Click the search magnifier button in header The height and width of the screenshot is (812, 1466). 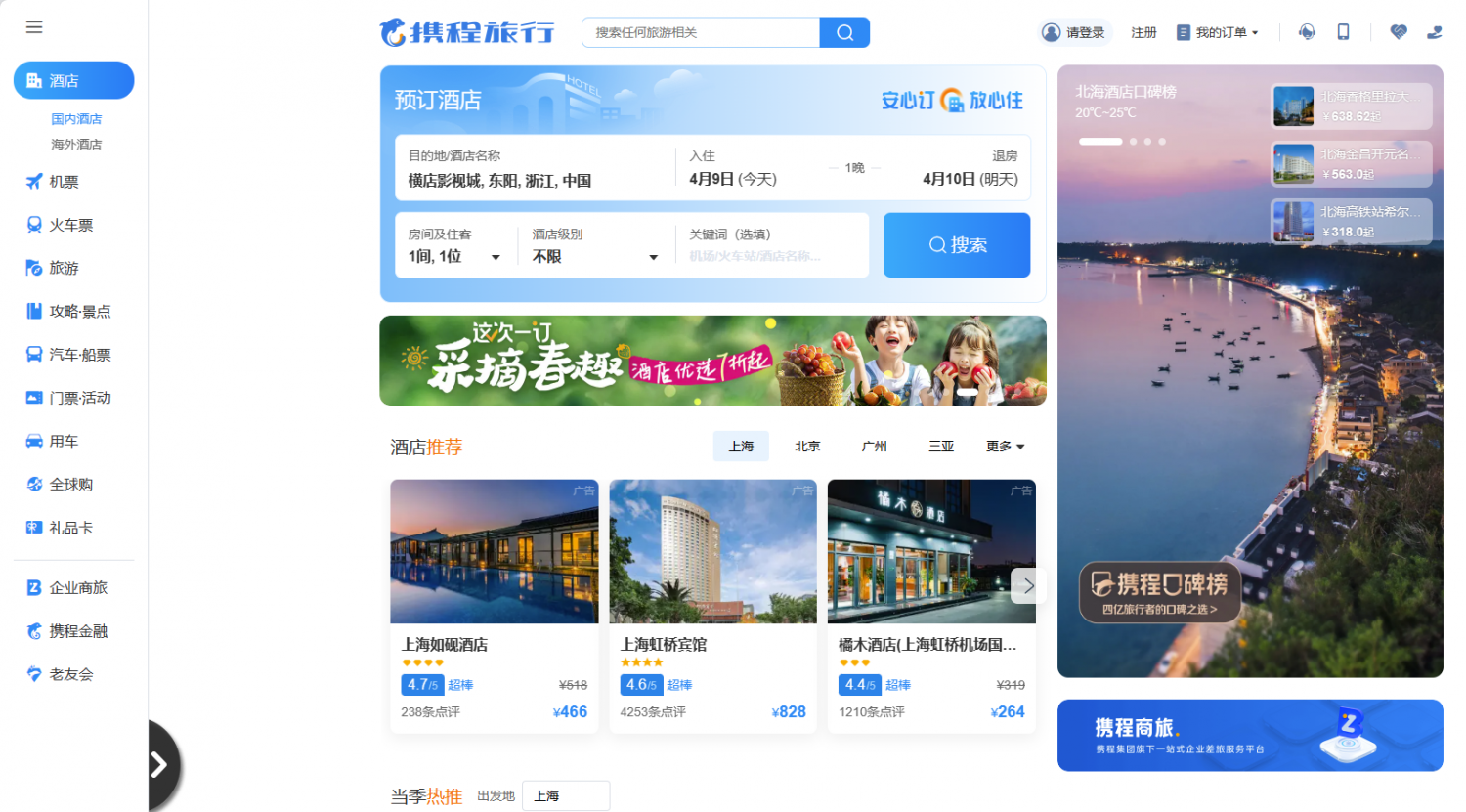844,32
